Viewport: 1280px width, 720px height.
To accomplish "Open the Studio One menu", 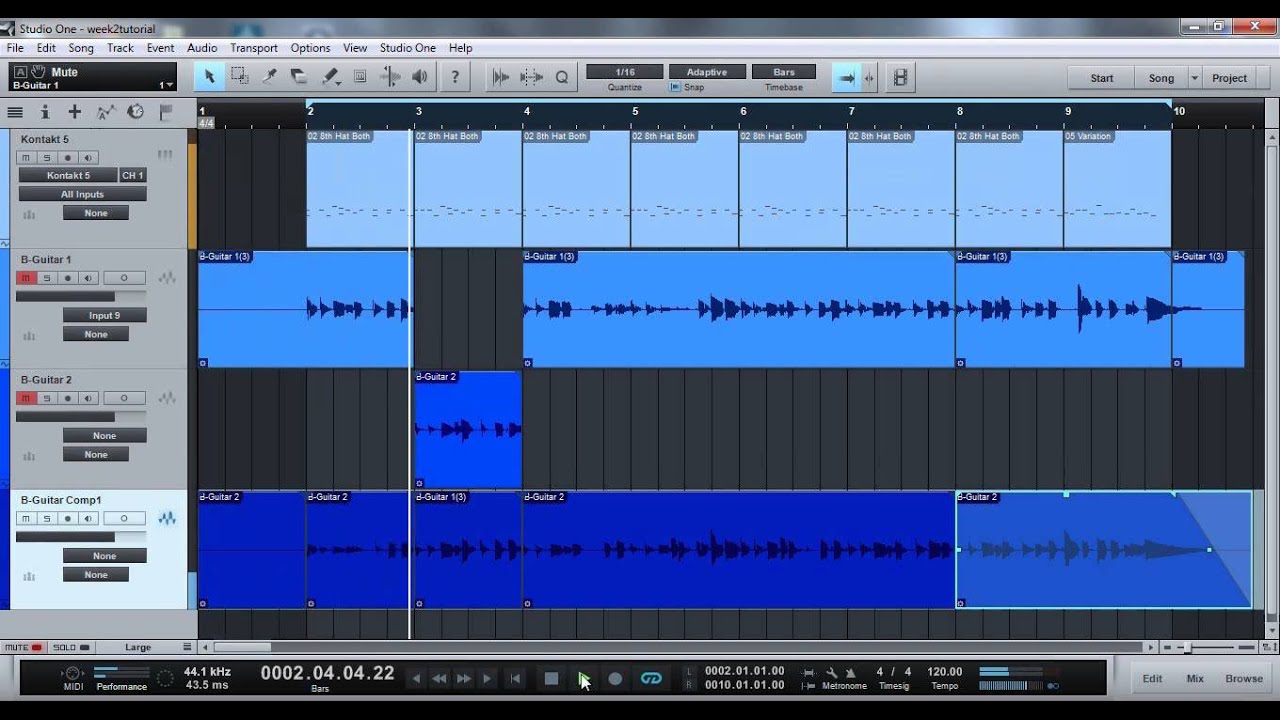I will [408, 48].
